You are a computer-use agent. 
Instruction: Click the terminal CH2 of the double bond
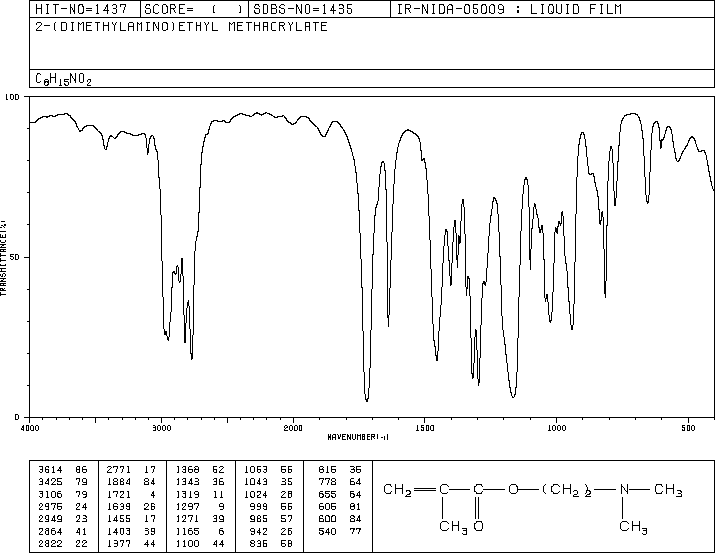point(398,489)
